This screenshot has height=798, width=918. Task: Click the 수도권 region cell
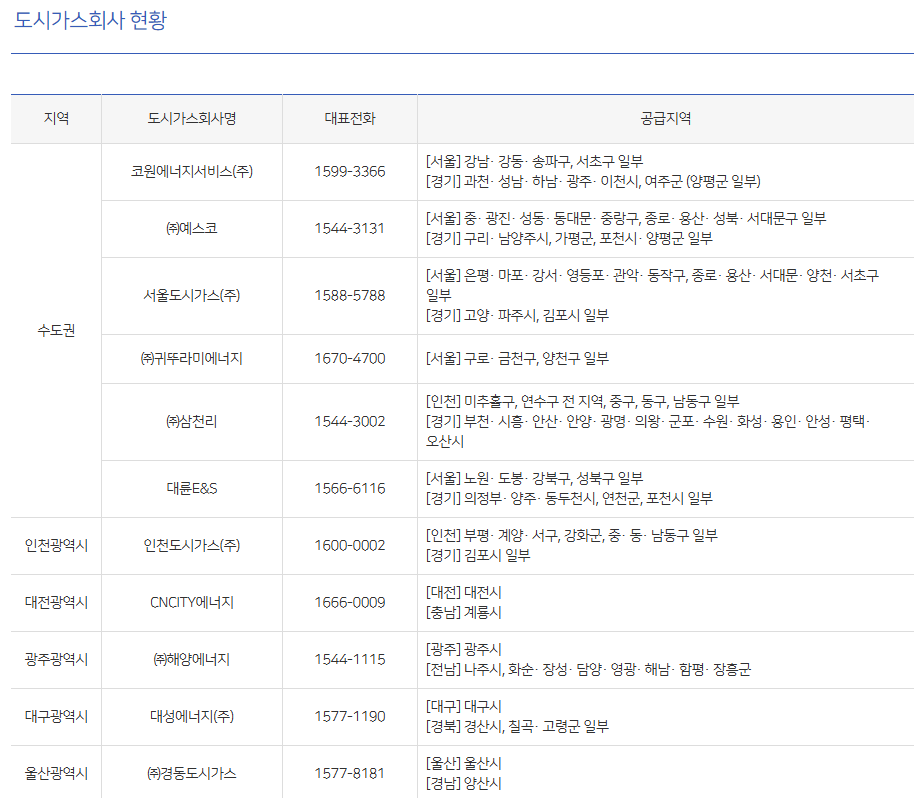pyautogui.click(x=56, y=330)
